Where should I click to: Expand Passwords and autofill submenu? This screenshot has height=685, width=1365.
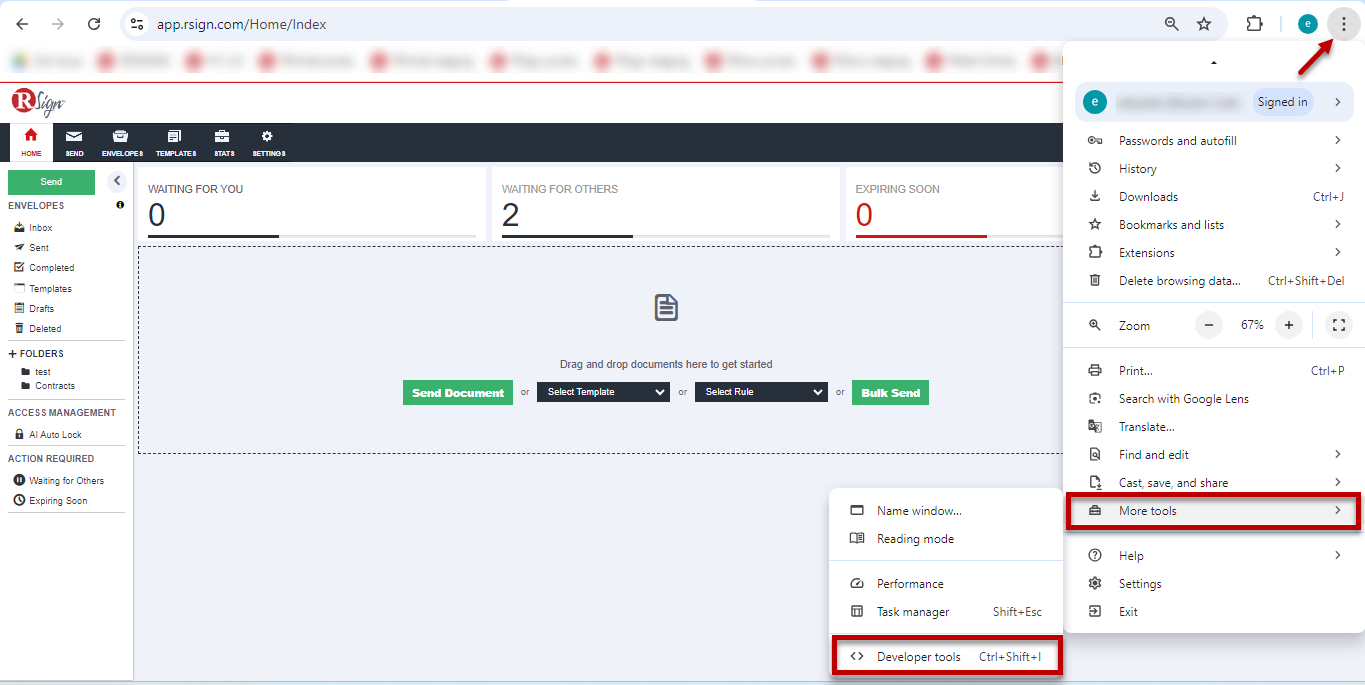tap(1214, 141)
